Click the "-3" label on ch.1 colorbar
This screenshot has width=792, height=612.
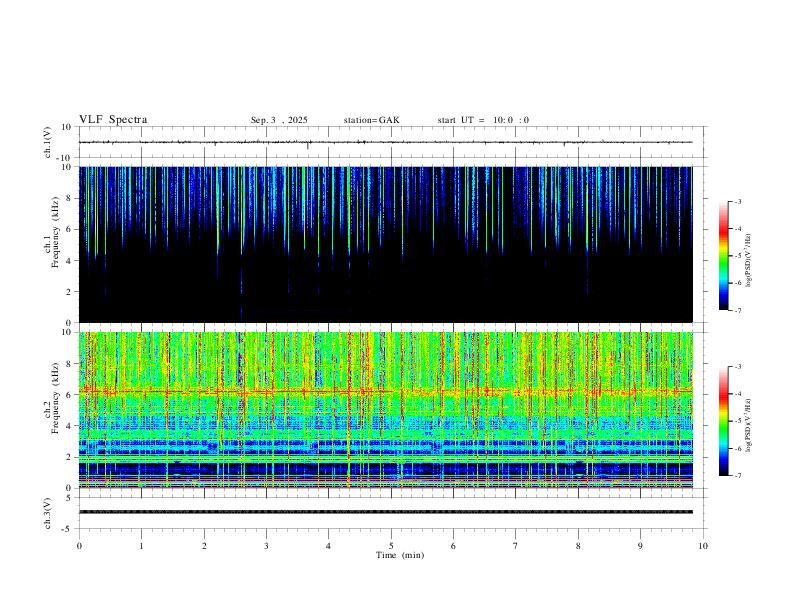pos(737,202)
